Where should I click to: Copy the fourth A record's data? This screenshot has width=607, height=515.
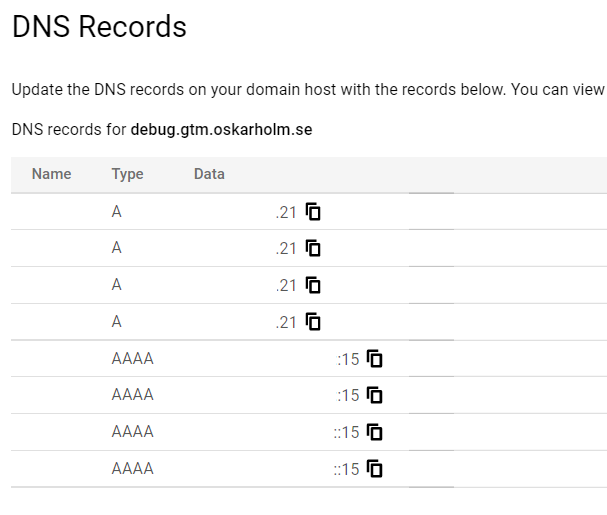click(x=314, y=322)
